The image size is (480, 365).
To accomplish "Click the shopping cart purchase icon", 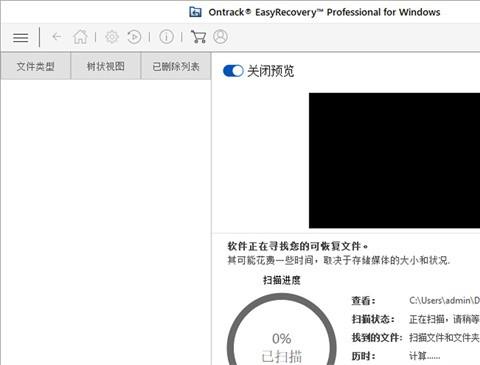I will pyautogui.click(x=198, y=37).
